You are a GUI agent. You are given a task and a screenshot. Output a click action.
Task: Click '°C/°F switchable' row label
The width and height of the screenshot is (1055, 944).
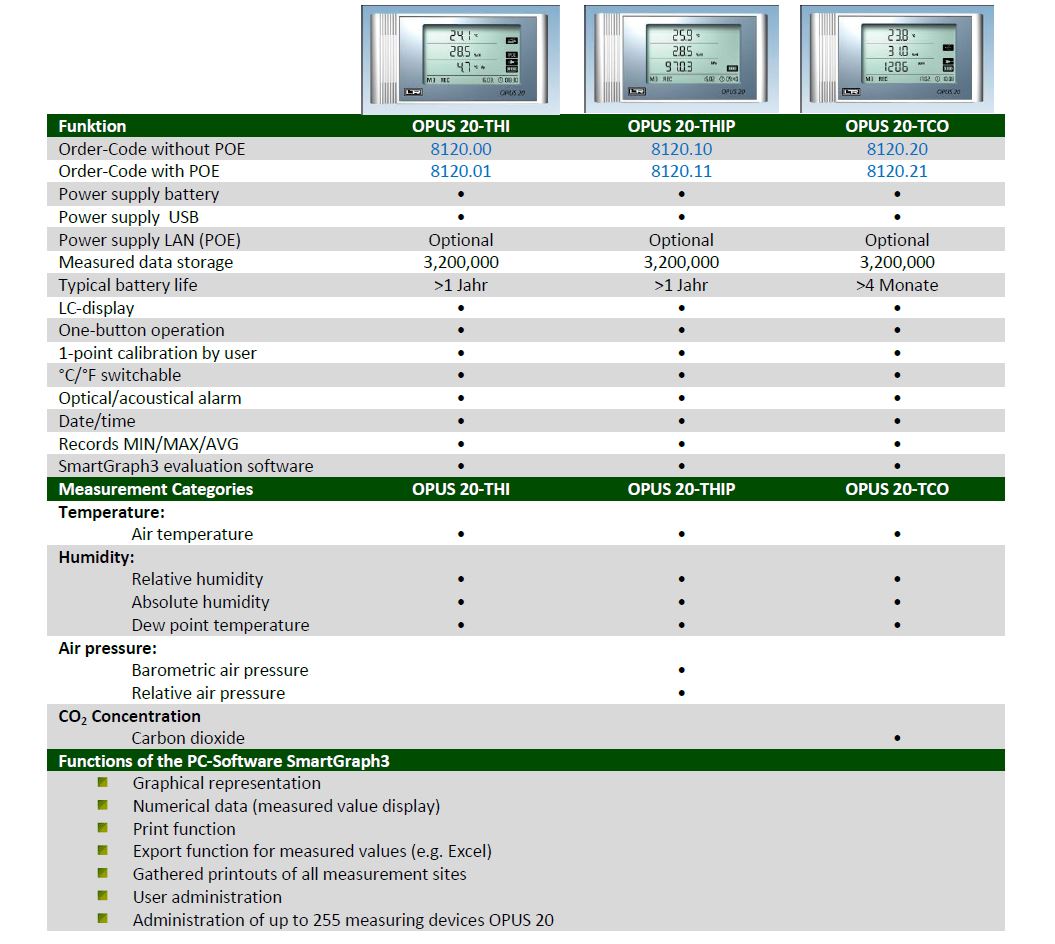coord(120,375)
